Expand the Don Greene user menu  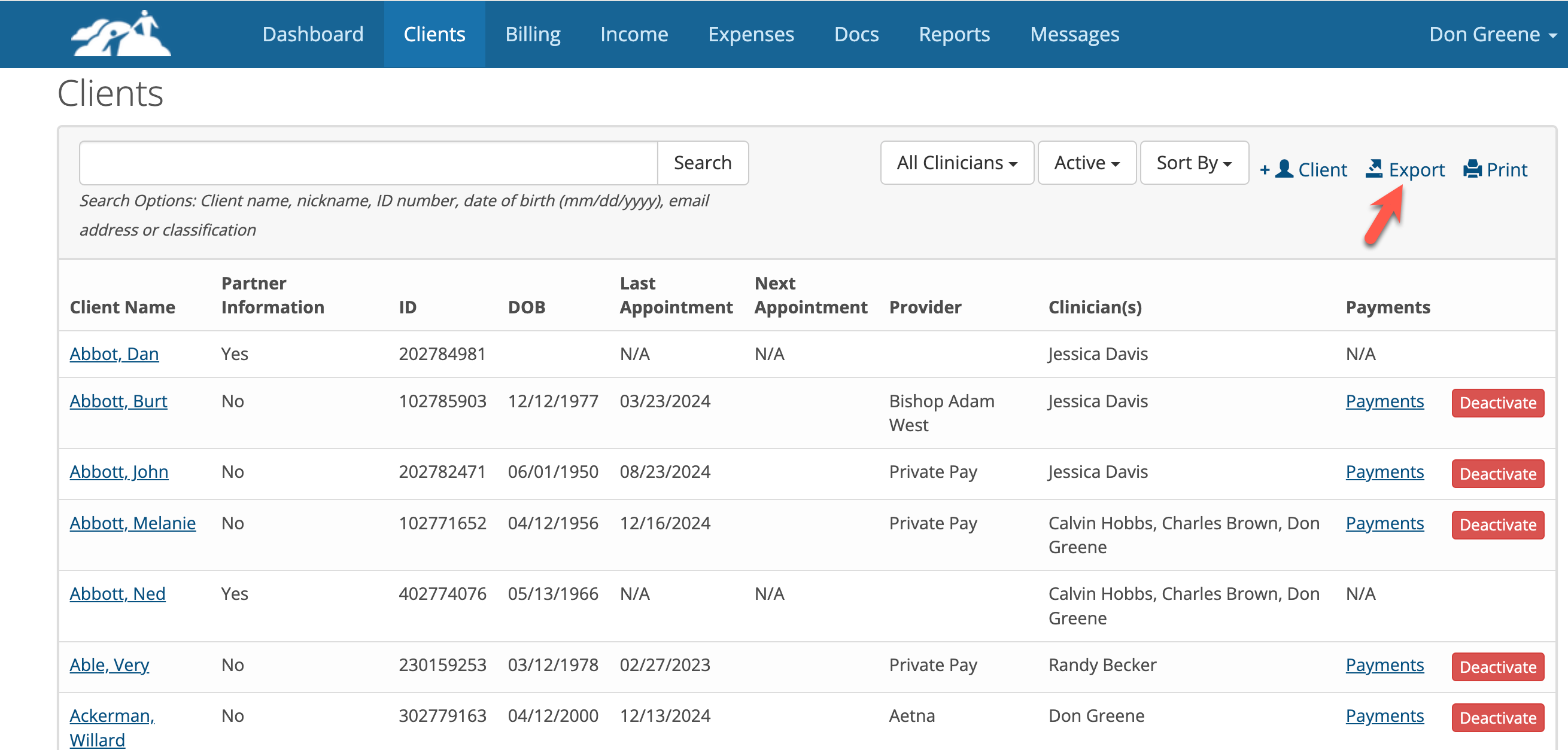(x=1493, y=34)
